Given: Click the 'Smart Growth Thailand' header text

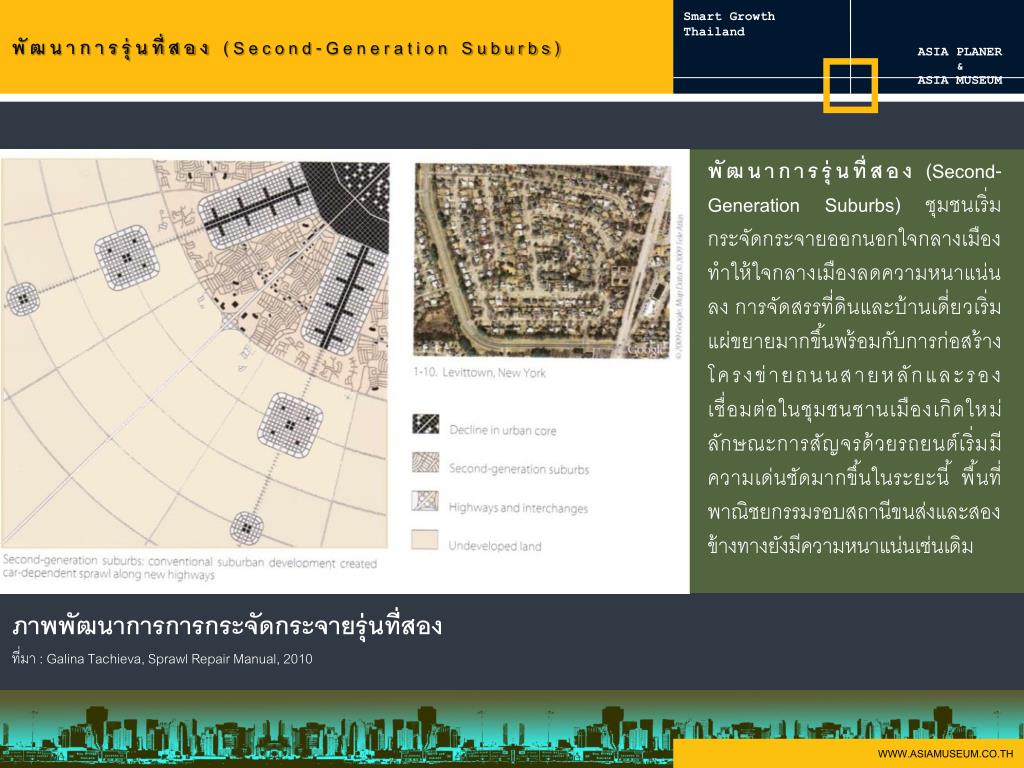Looking at the screenshot, I should coord(729,24).
